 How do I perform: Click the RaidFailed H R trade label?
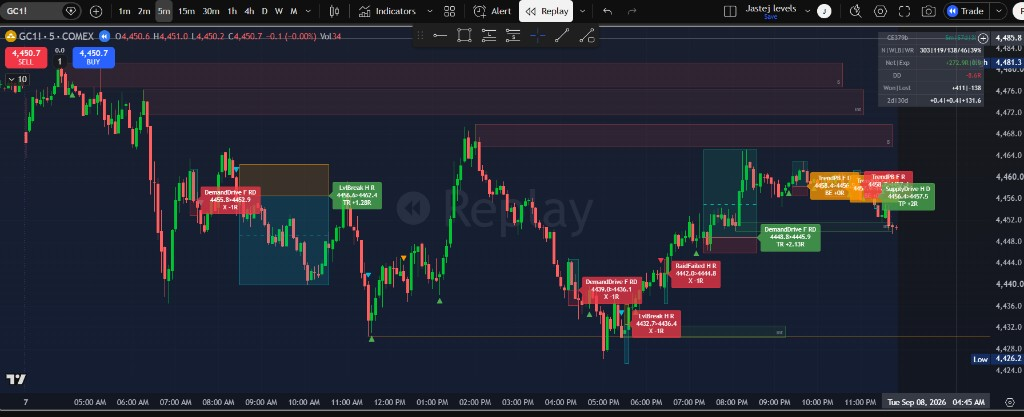[696, 273]
